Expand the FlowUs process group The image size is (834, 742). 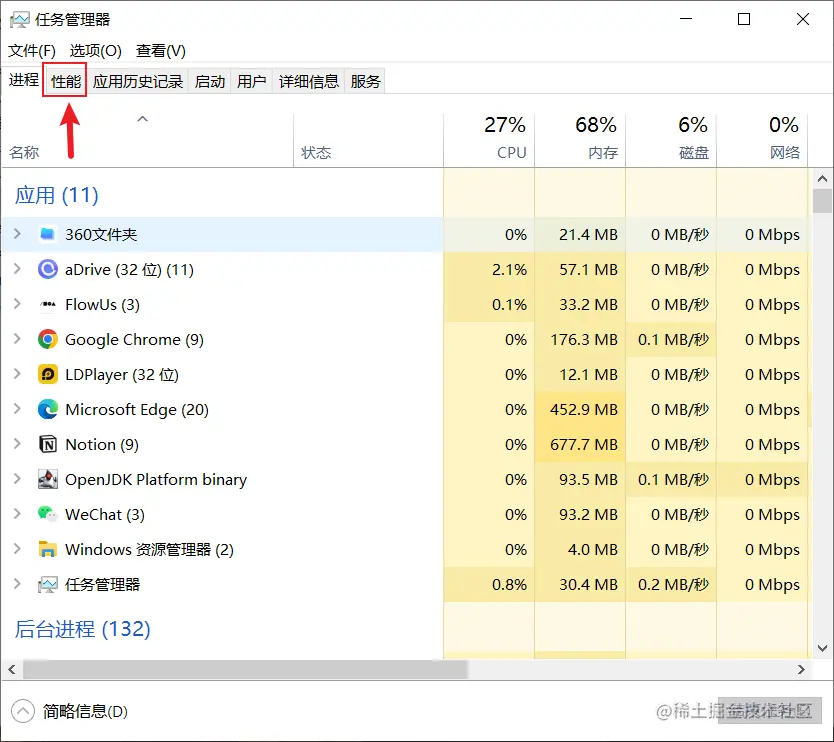coord(17,304)
